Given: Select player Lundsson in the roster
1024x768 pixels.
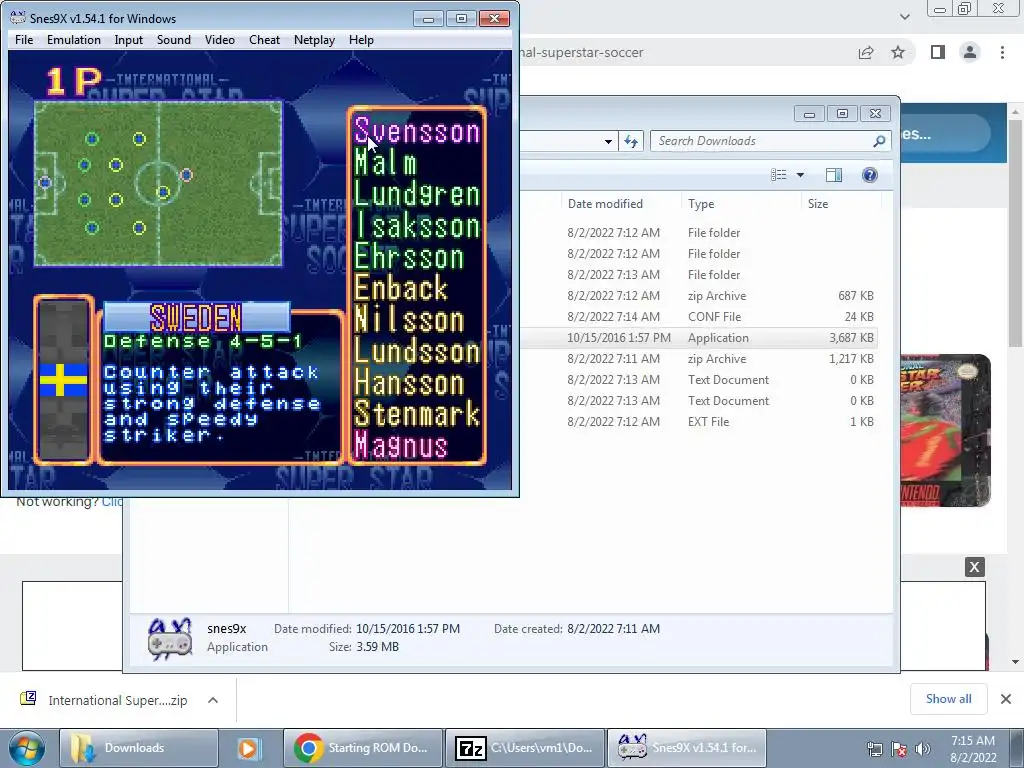Looking at the screenshot, I should [x=417, y=351].
